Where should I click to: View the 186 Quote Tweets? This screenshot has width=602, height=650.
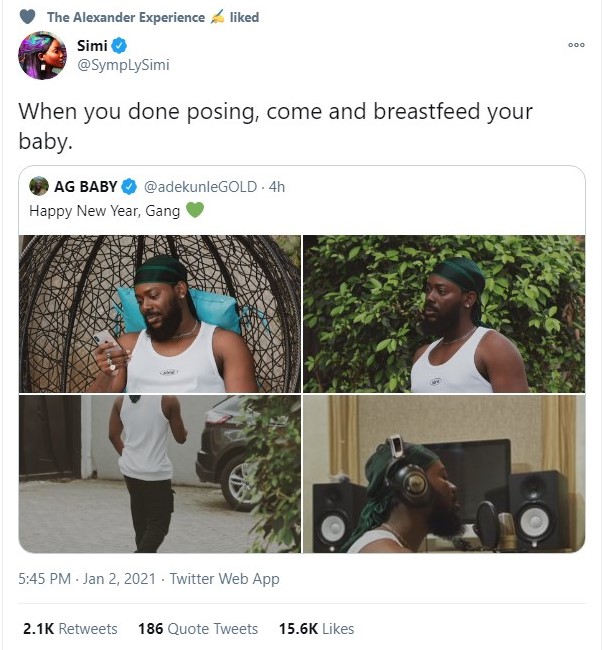(198, 629)
